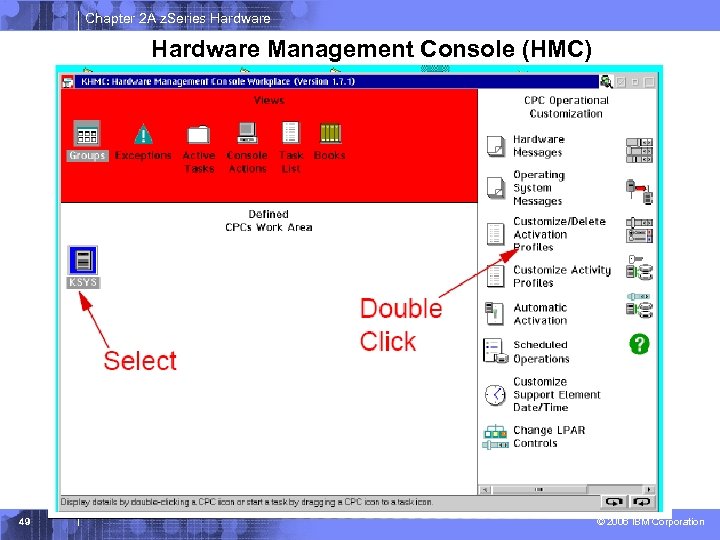The width and height of the screenshot is (720, 540).
Task: Open the Task List icon
Action: [291, 133]
